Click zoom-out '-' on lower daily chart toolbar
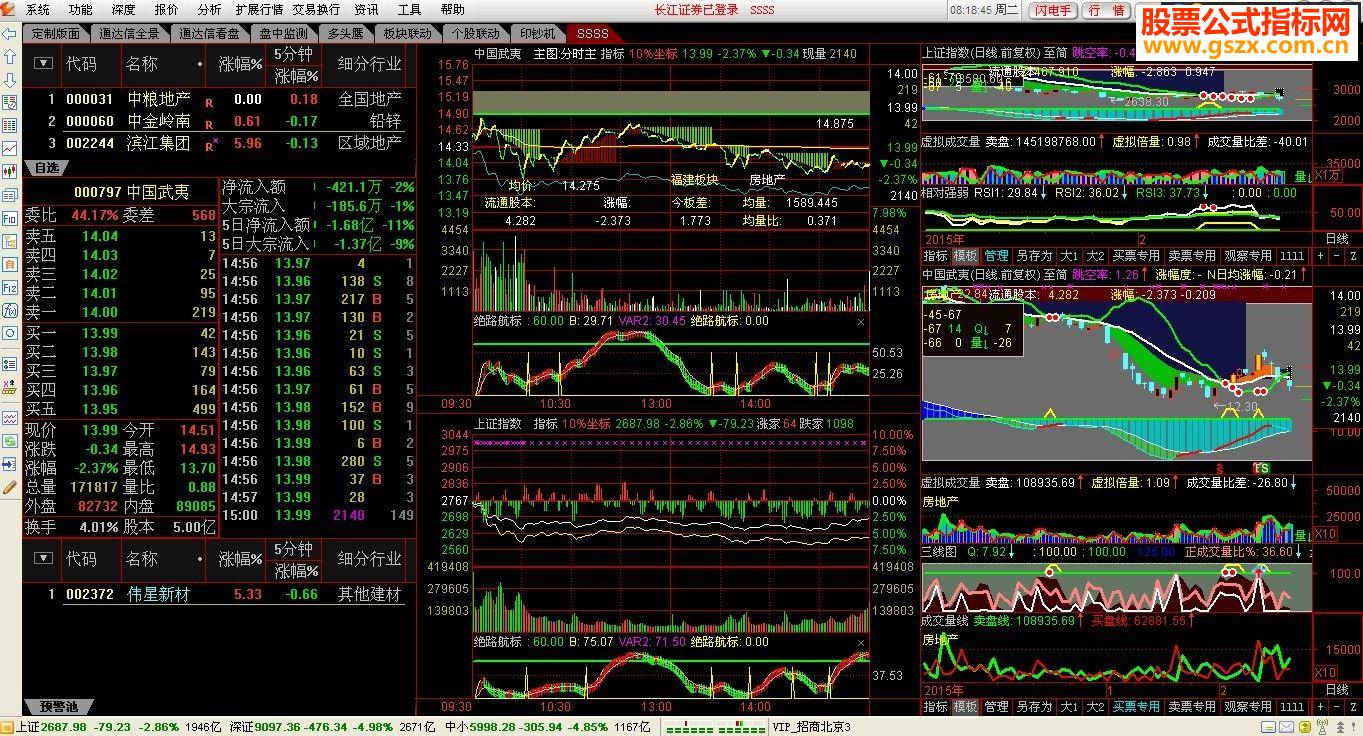This screenshot has height=736, width=1363. (x=1336, y=706)
